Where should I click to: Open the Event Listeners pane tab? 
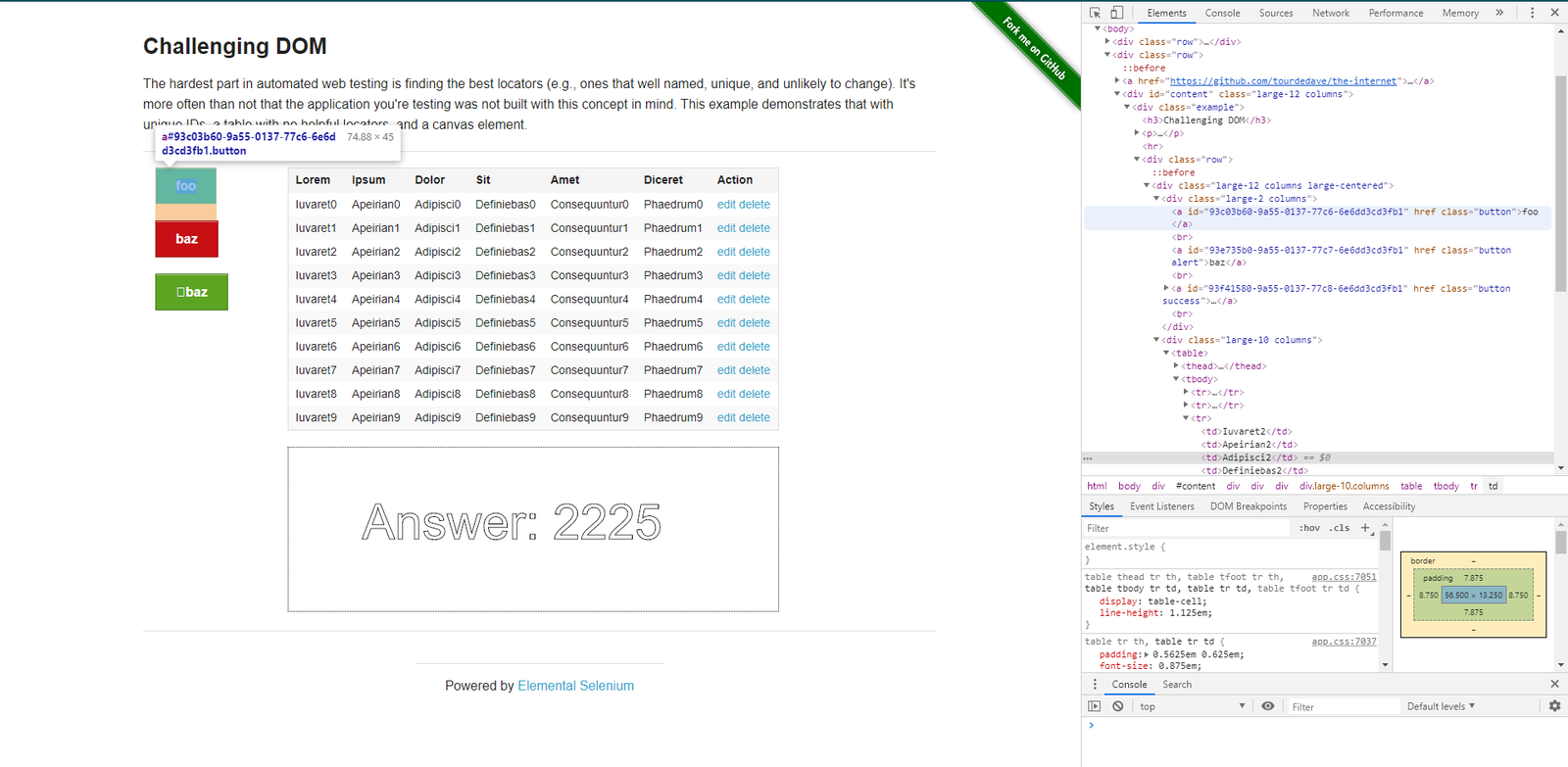point(1162,506)
